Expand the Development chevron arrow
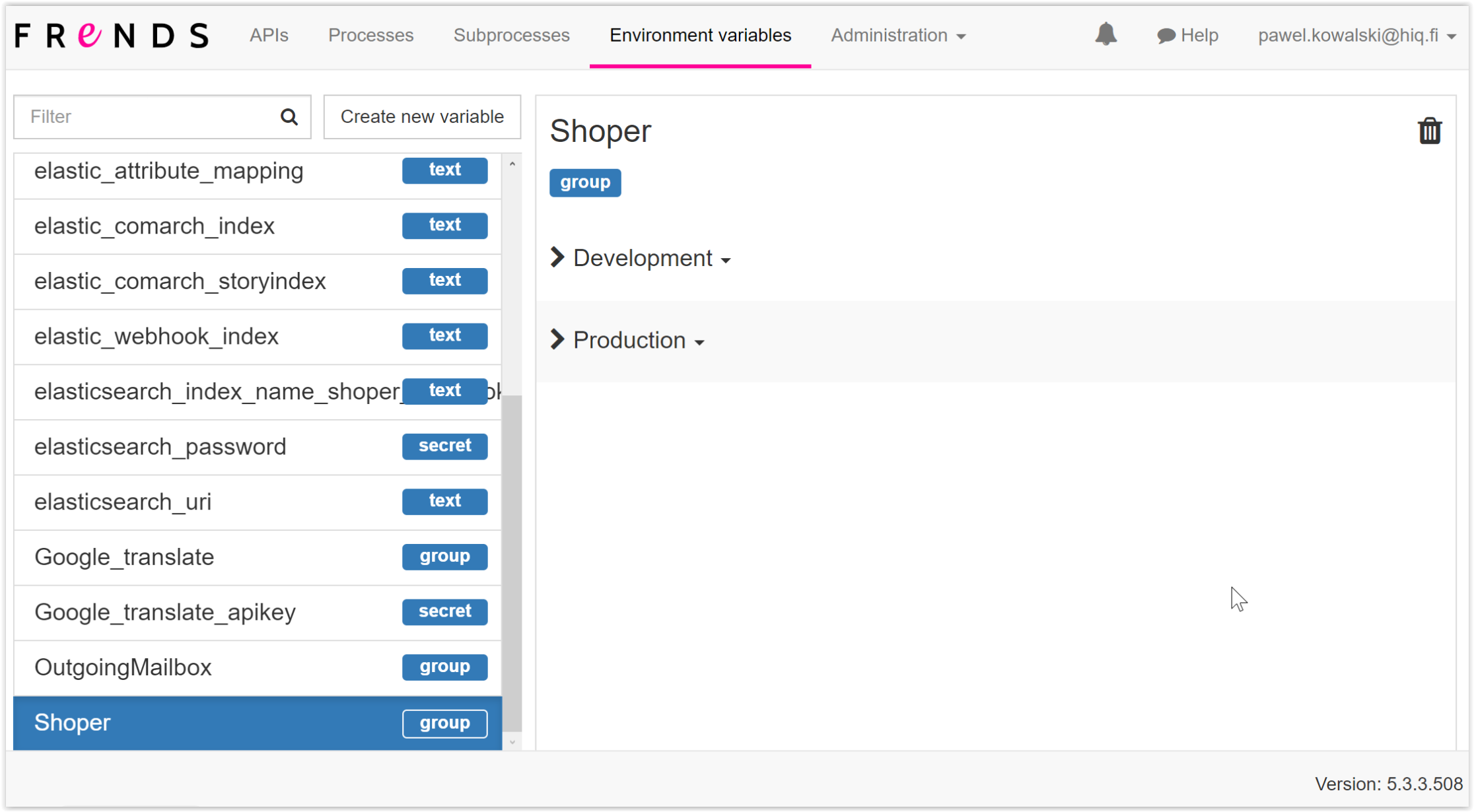The width and height of the screenshot is (1474, 812). point(557,257)
